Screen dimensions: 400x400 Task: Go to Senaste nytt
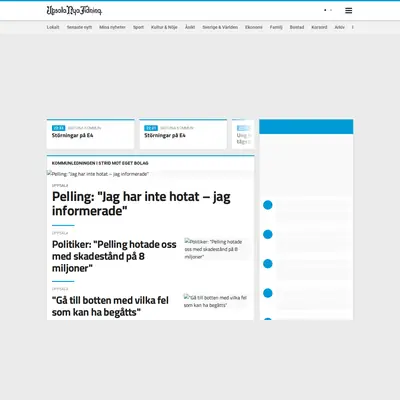tap(79, 27)
